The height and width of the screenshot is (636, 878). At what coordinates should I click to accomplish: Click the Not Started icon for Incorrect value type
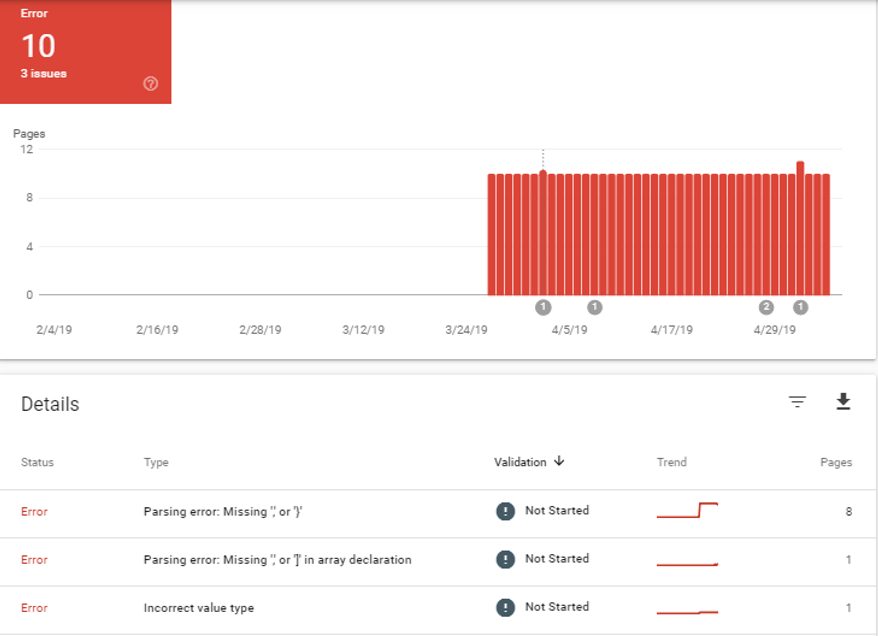tap(505, 607)
